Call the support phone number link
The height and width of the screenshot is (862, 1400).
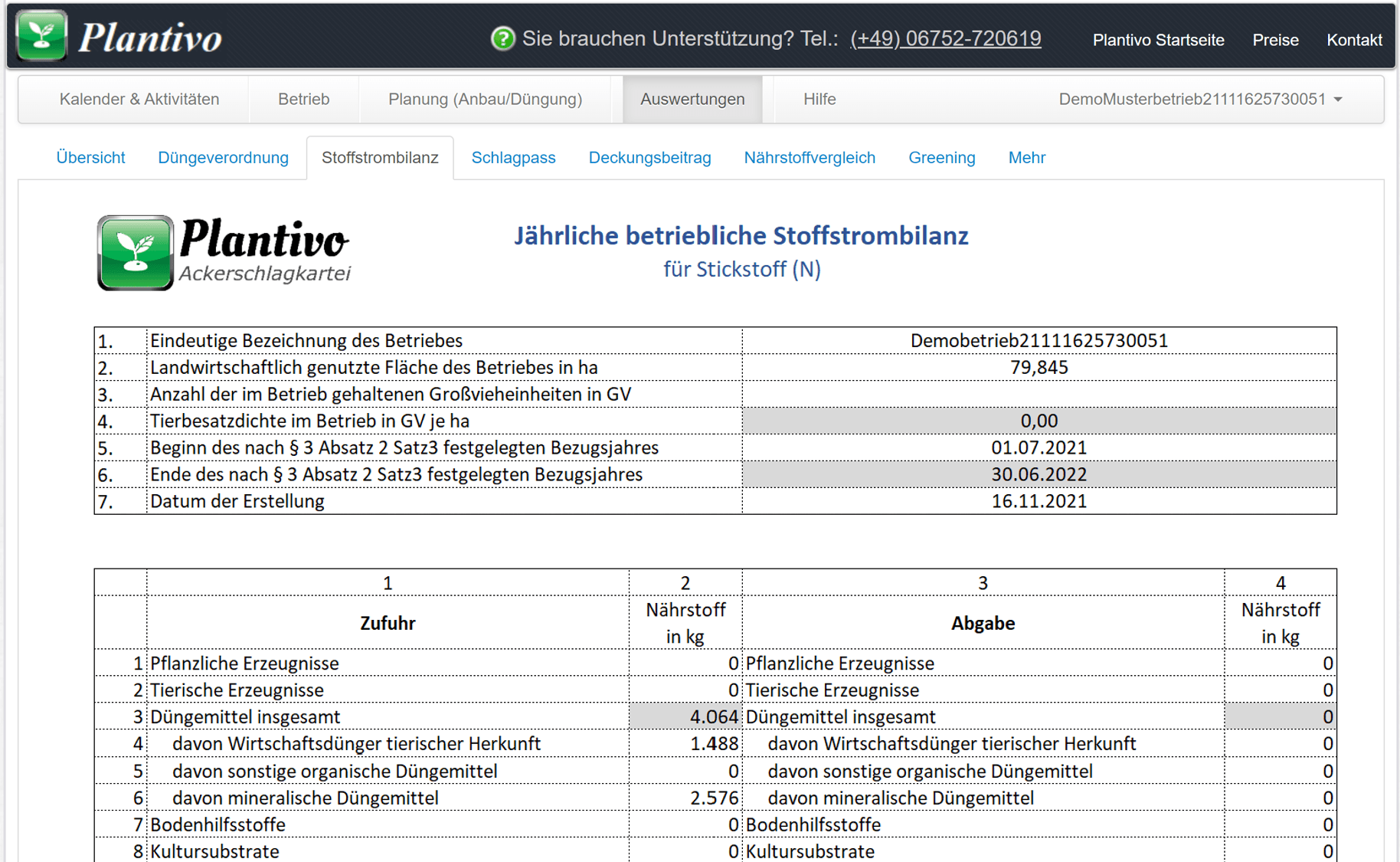946,38
